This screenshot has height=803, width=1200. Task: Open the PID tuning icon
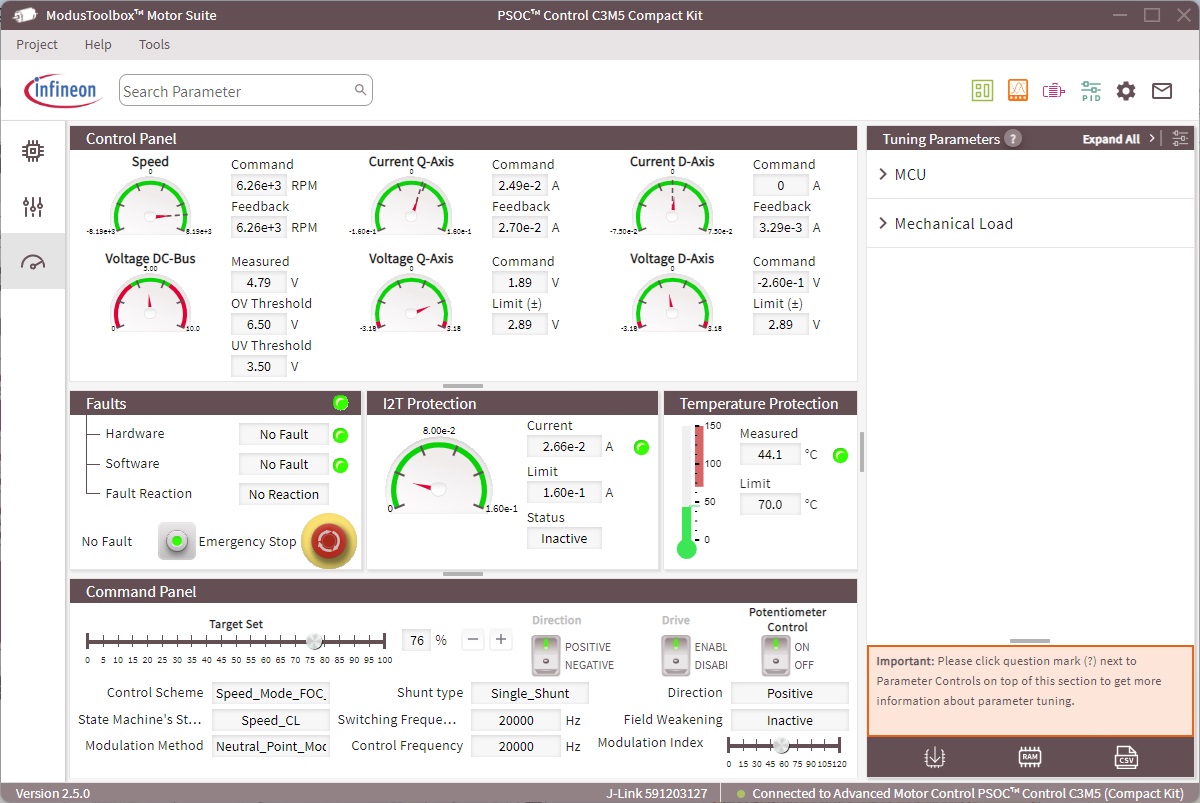point(1090,91)
